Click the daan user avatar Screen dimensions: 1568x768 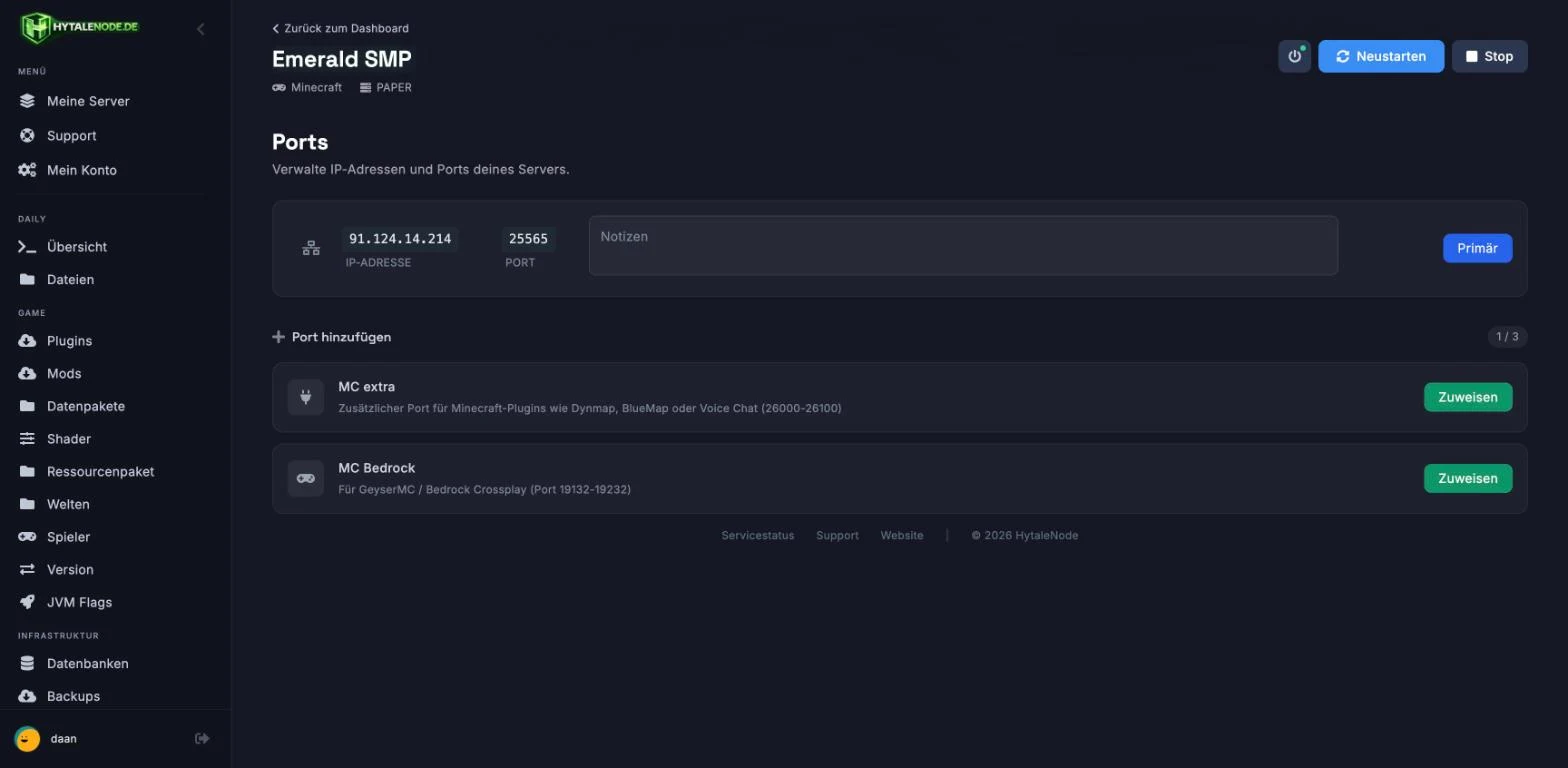point(27,739)
